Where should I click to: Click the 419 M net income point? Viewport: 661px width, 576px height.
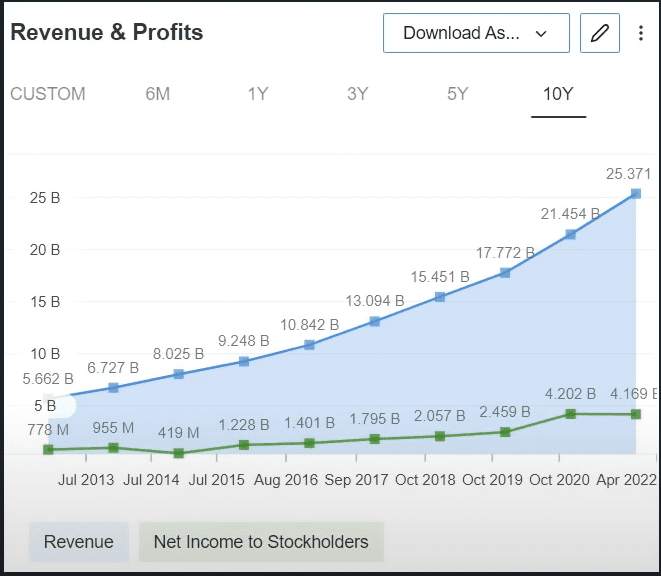click(x=179, y=453)
